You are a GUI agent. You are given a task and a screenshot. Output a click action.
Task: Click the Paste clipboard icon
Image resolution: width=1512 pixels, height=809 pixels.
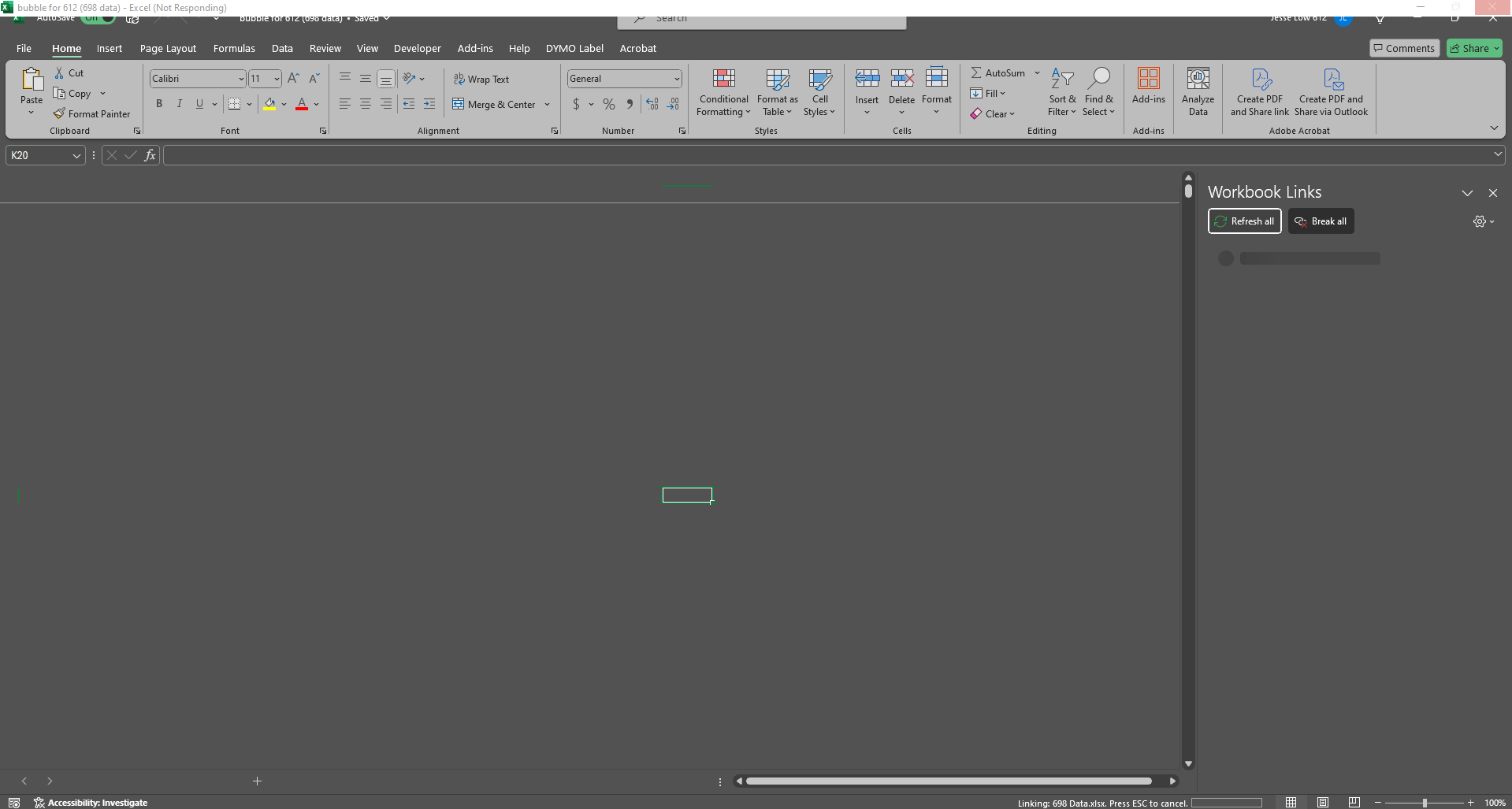tap(32, 80)
